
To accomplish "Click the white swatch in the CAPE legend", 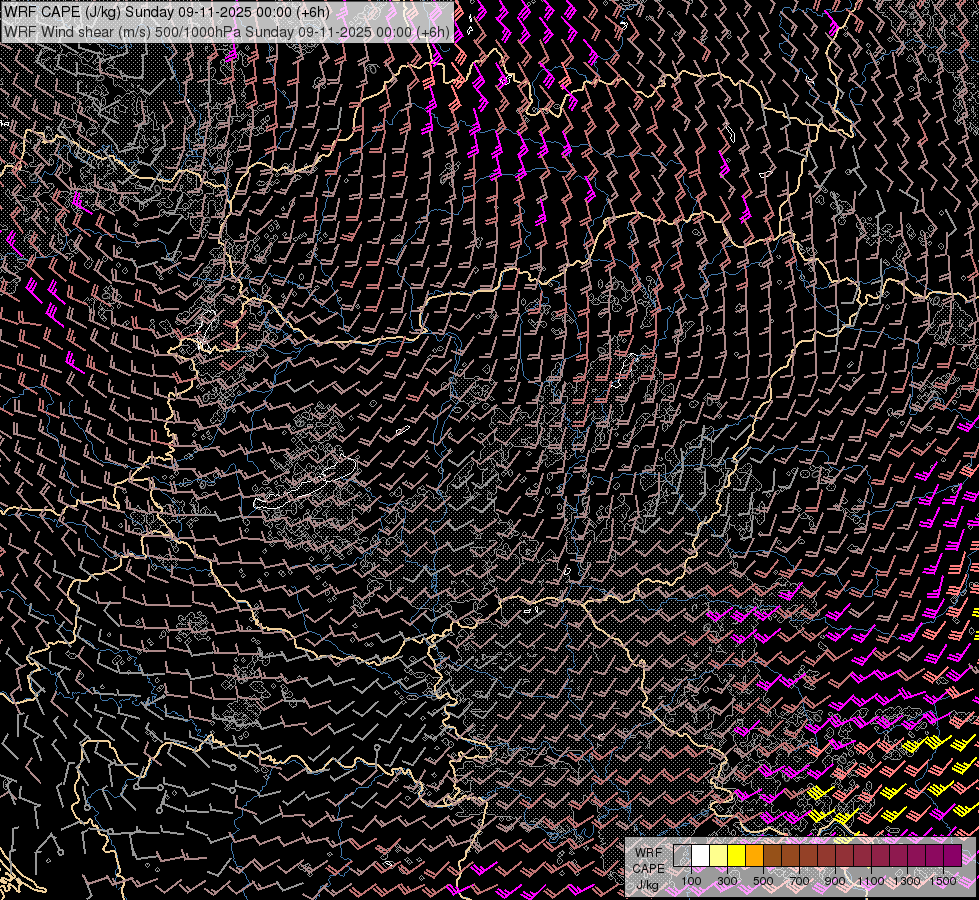I will (701, 855).
